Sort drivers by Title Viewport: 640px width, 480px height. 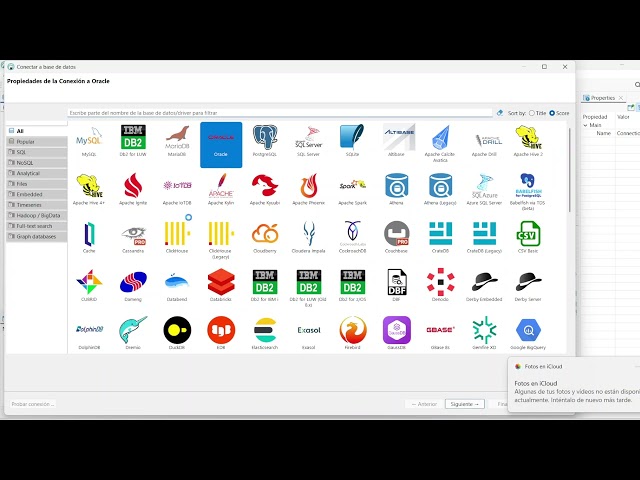538,113
